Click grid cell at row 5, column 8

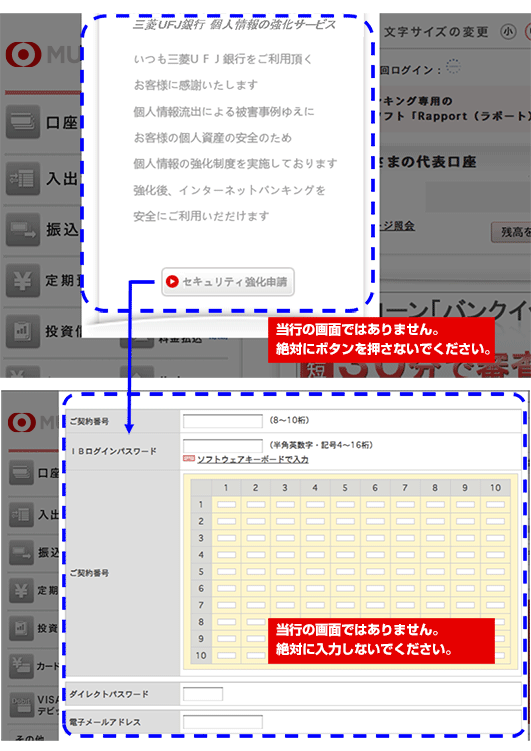tap(435, 571)
